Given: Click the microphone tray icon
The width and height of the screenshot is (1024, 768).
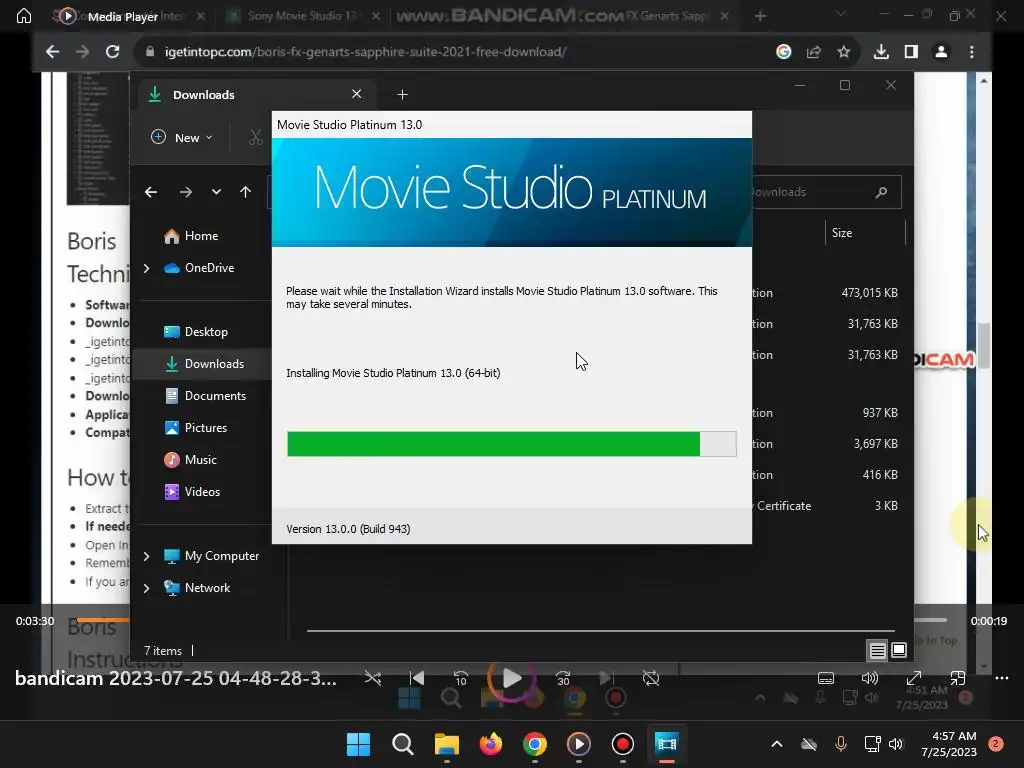Looking at the screenshot, I should (841, 744).
